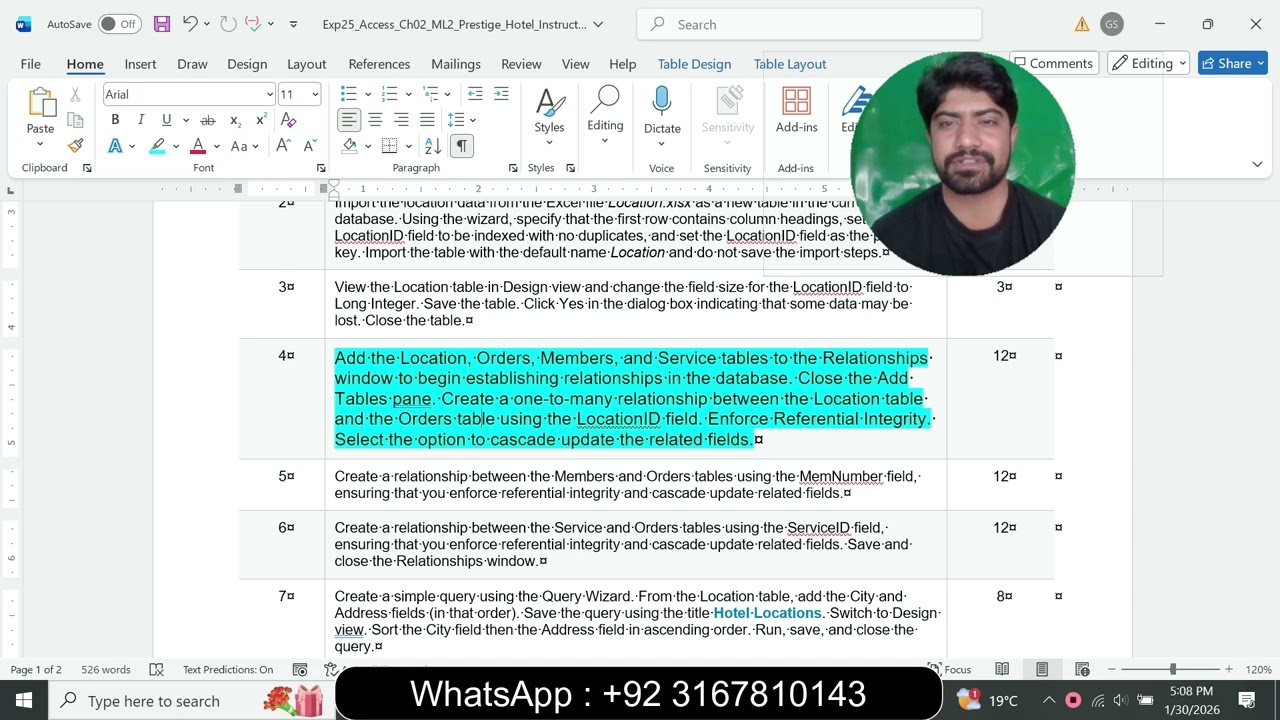The image size is (1280, 720).
Task: Switch to the Review tab
Action: 521,63
